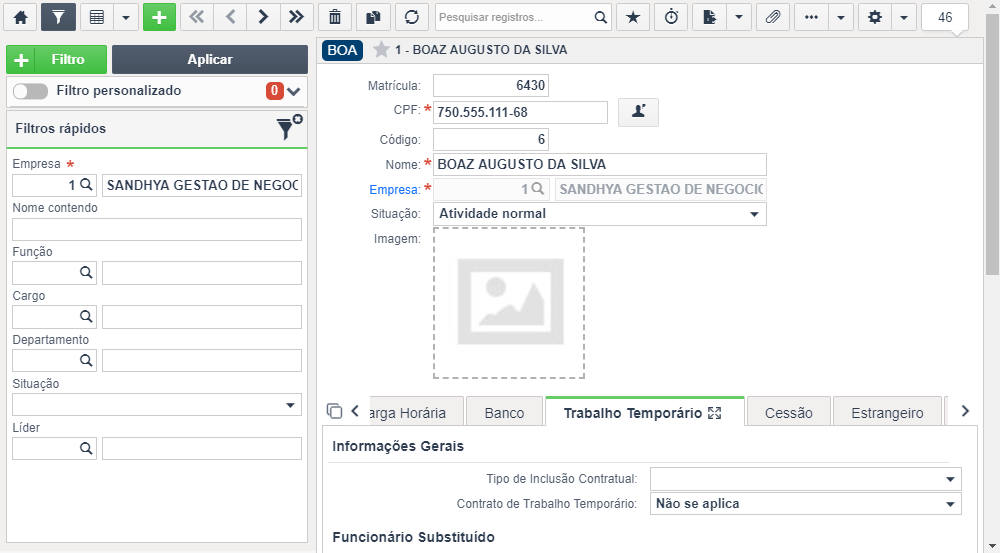Open Contrato de Trabalho Temporário dropdown
This screenshot has height=553, width=1000.
pos(805,504)
